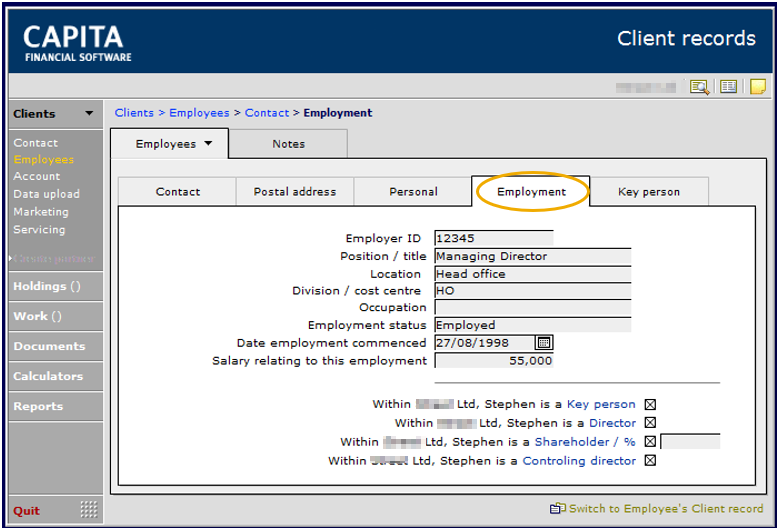Click the grid dots icon beside Quit
Image resolution: width=780 pixels, height=532 pixels.
[89, 509]
